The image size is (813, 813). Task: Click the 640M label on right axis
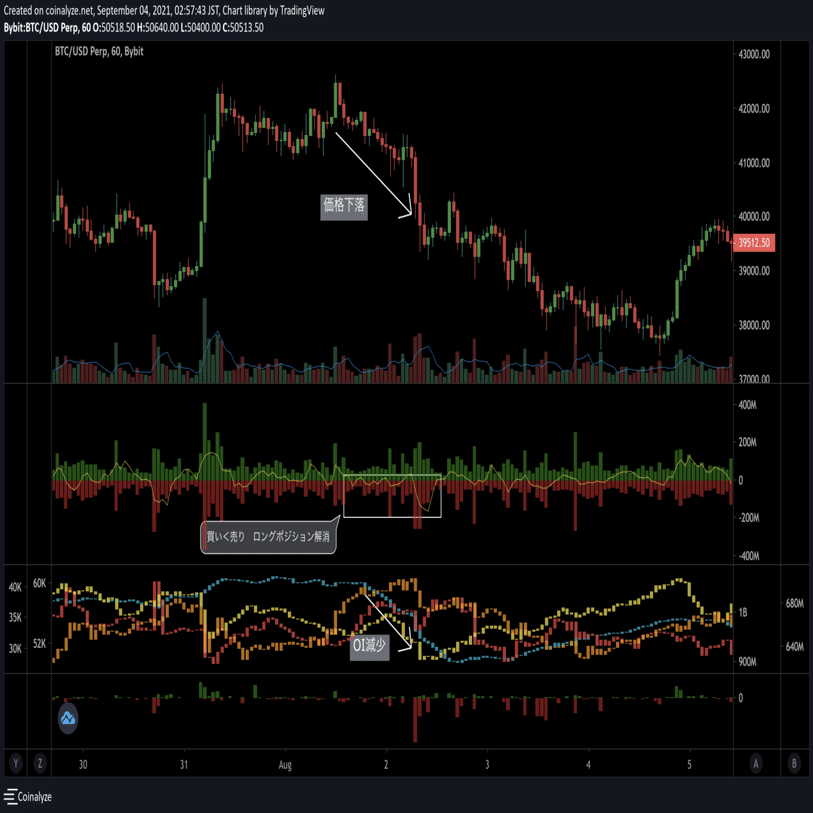[794, 647]
